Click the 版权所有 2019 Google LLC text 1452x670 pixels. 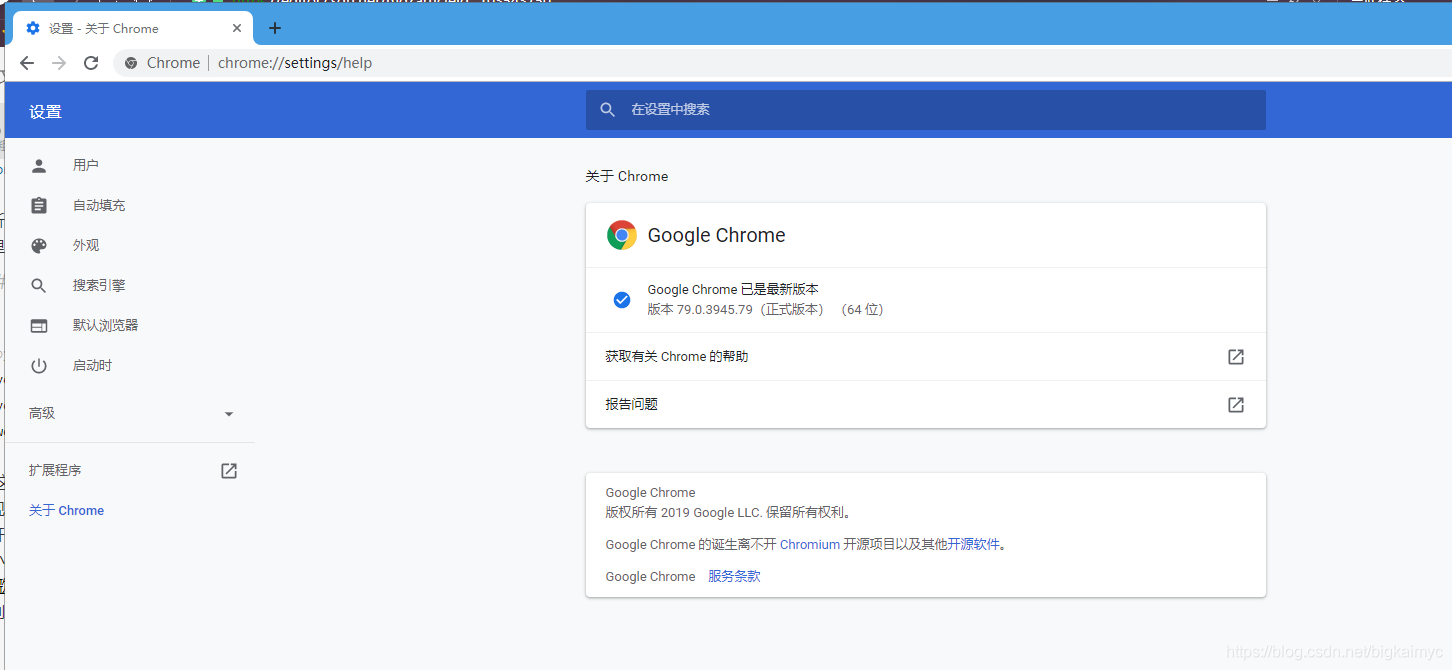click(x=686, y=513)
